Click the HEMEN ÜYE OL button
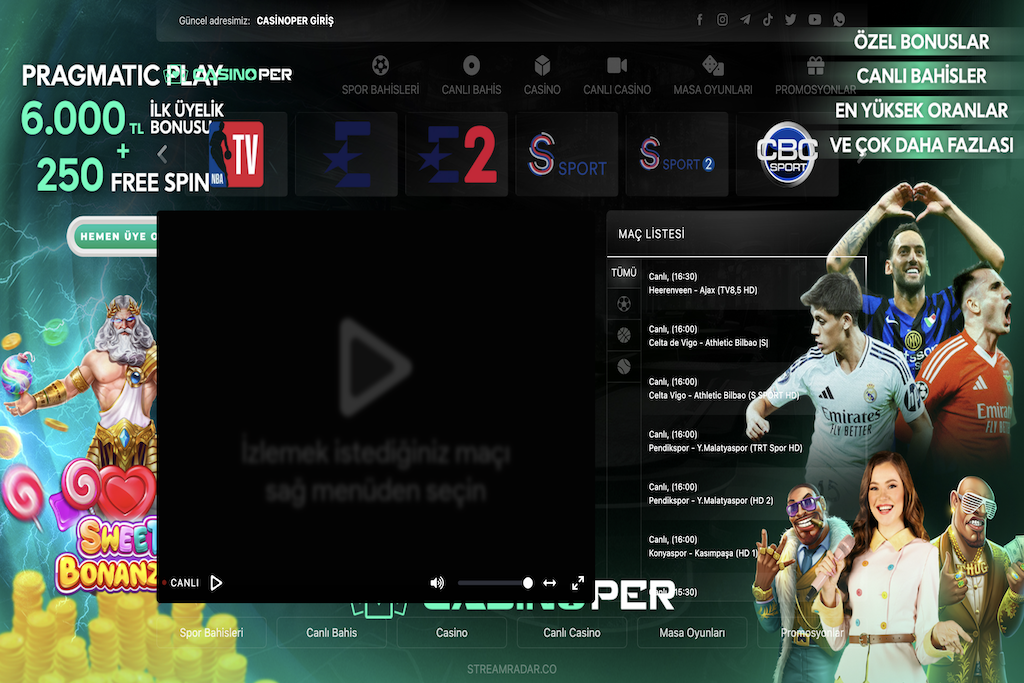Screen dimensions: 1024x683 [x=114, y=236]
